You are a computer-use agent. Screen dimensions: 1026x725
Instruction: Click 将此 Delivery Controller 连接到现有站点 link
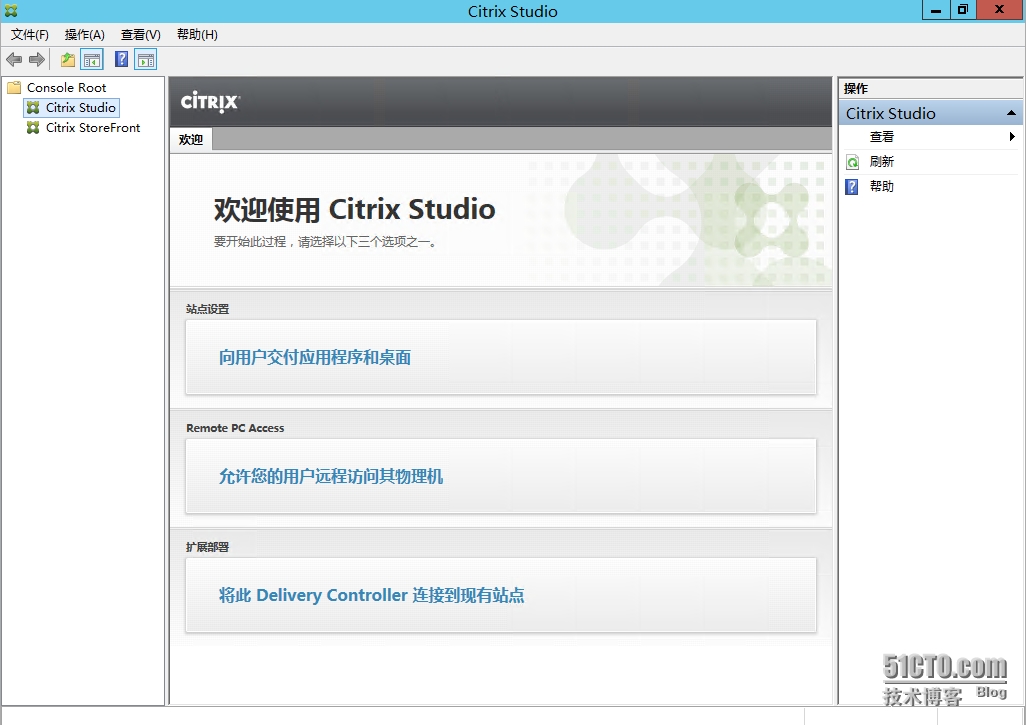coord(371,595)
